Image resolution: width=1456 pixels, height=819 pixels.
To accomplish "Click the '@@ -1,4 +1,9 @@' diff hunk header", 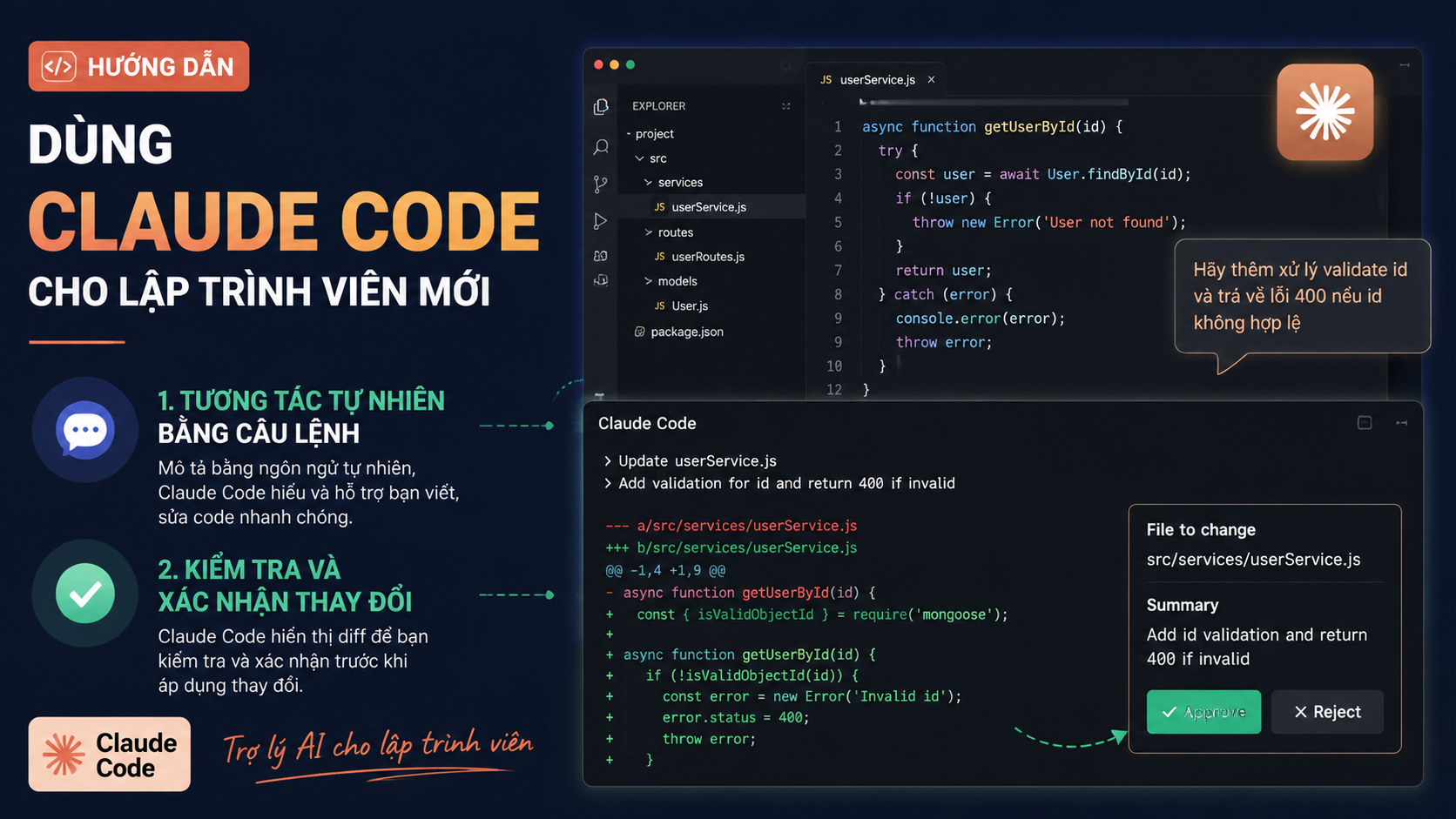I will coord(665,570).
